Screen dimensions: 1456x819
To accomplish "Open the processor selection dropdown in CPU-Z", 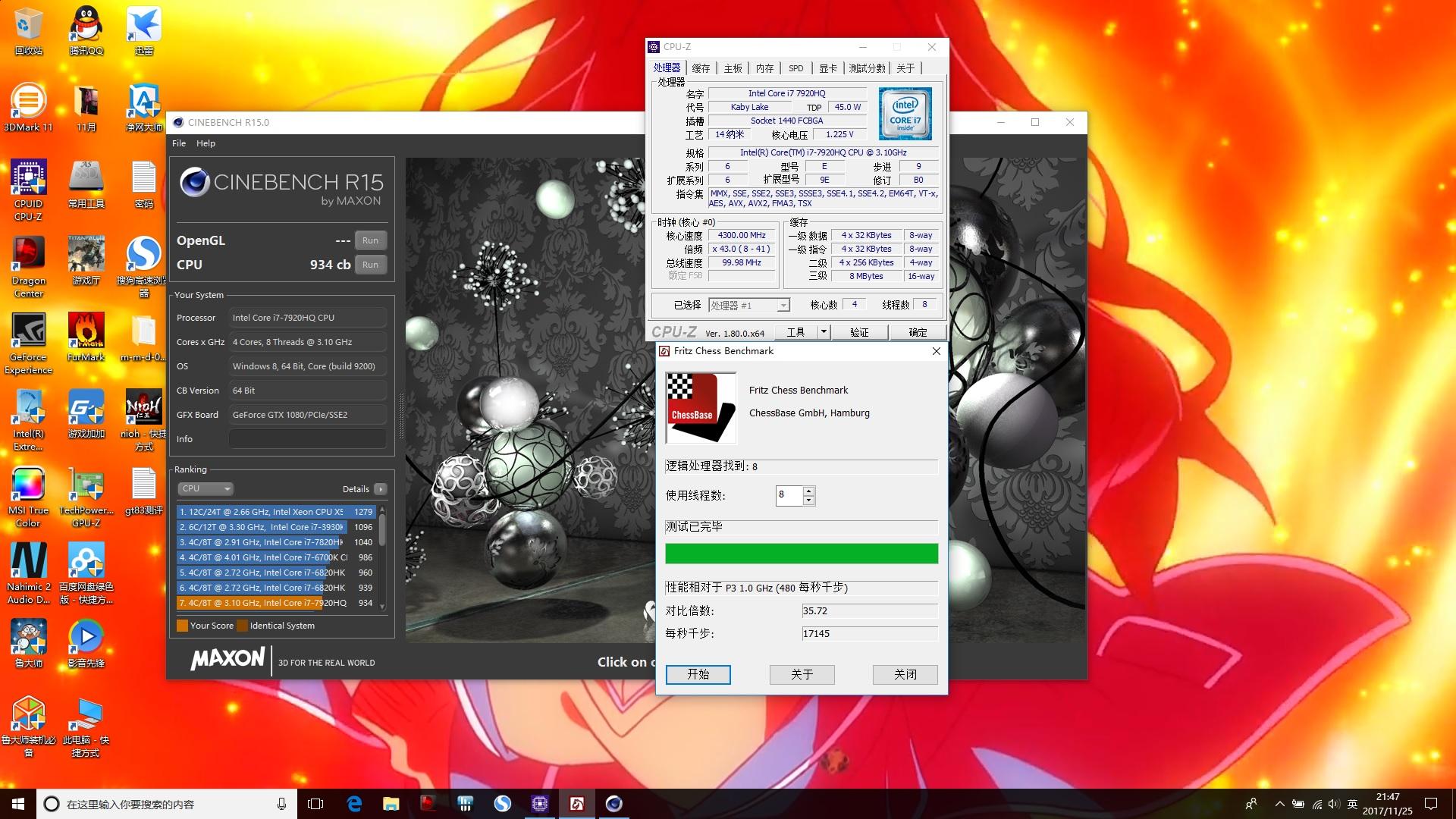I will pyautogui.click(x=749, y=305).
